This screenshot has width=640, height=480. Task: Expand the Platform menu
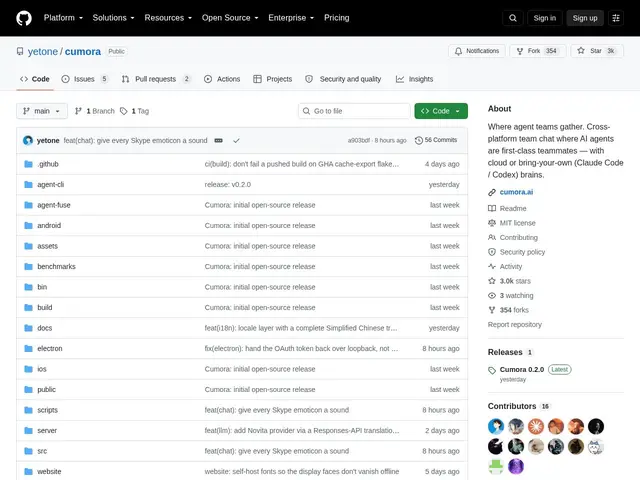[63, 18]
